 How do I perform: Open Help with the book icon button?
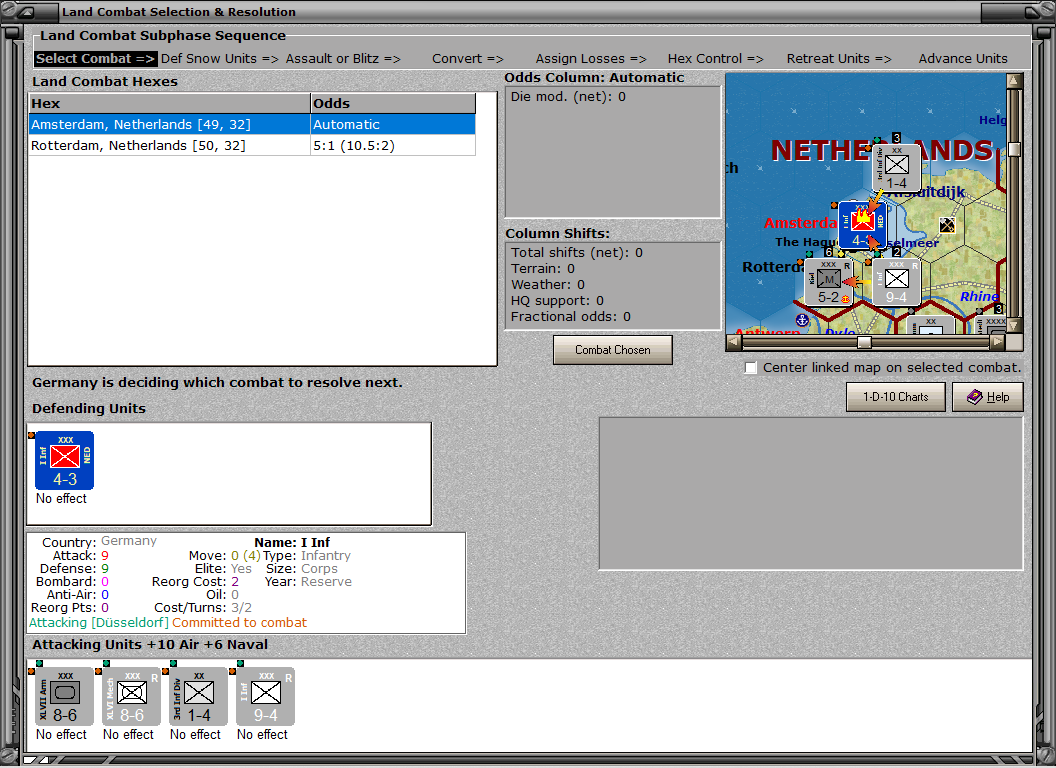987,397
